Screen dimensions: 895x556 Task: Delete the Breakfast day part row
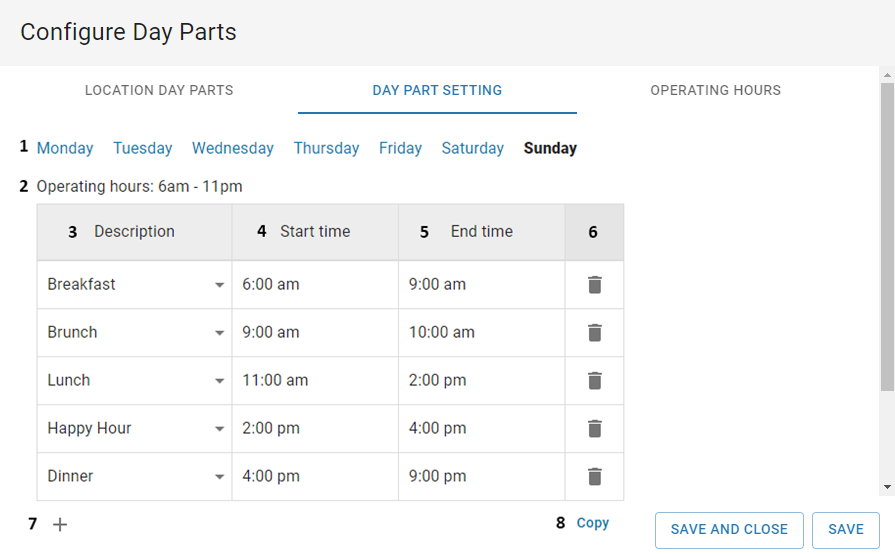click(594, 285)
